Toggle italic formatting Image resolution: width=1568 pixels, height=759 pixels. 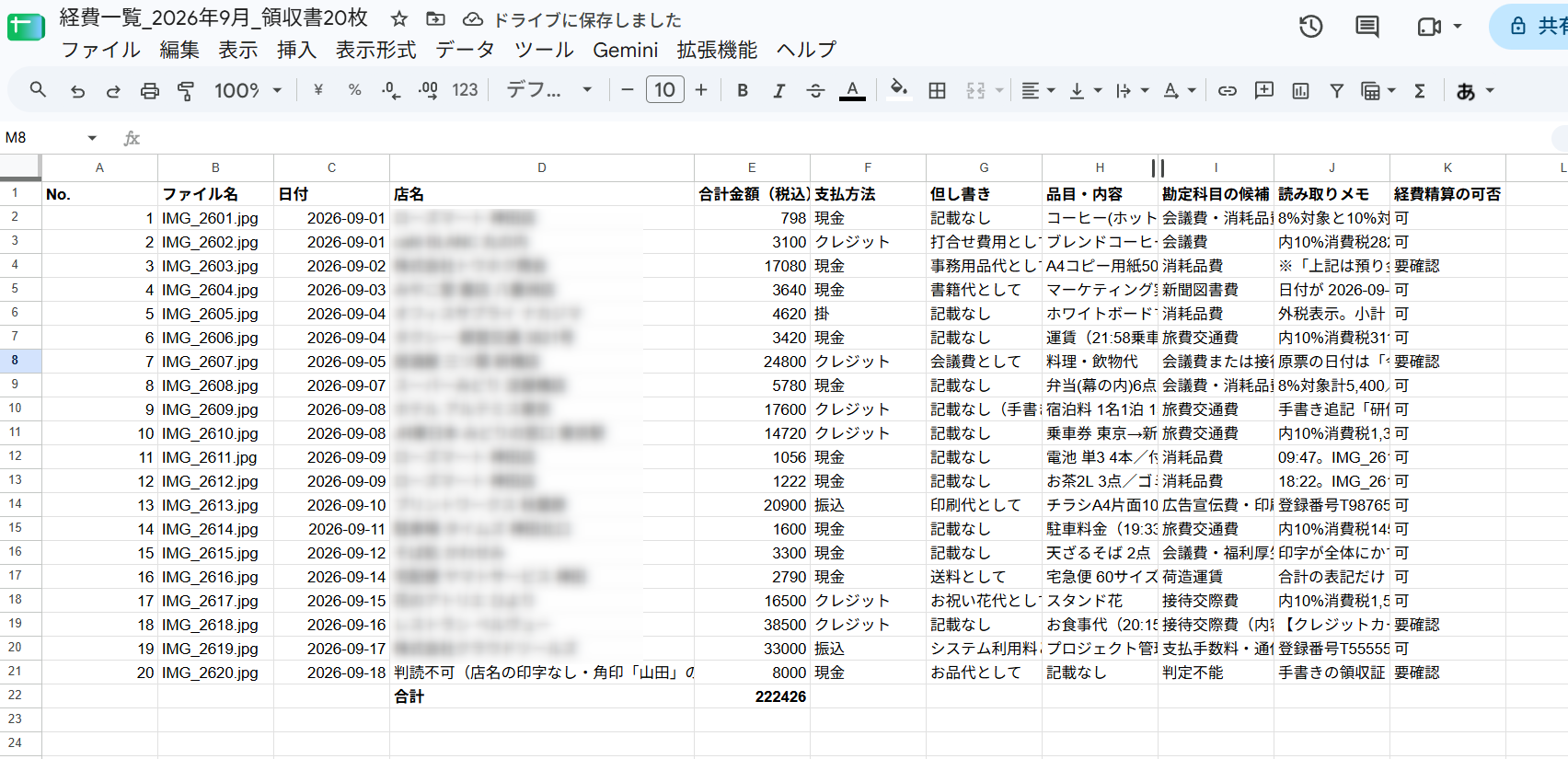pyautogui.click(x=778, y=90)
